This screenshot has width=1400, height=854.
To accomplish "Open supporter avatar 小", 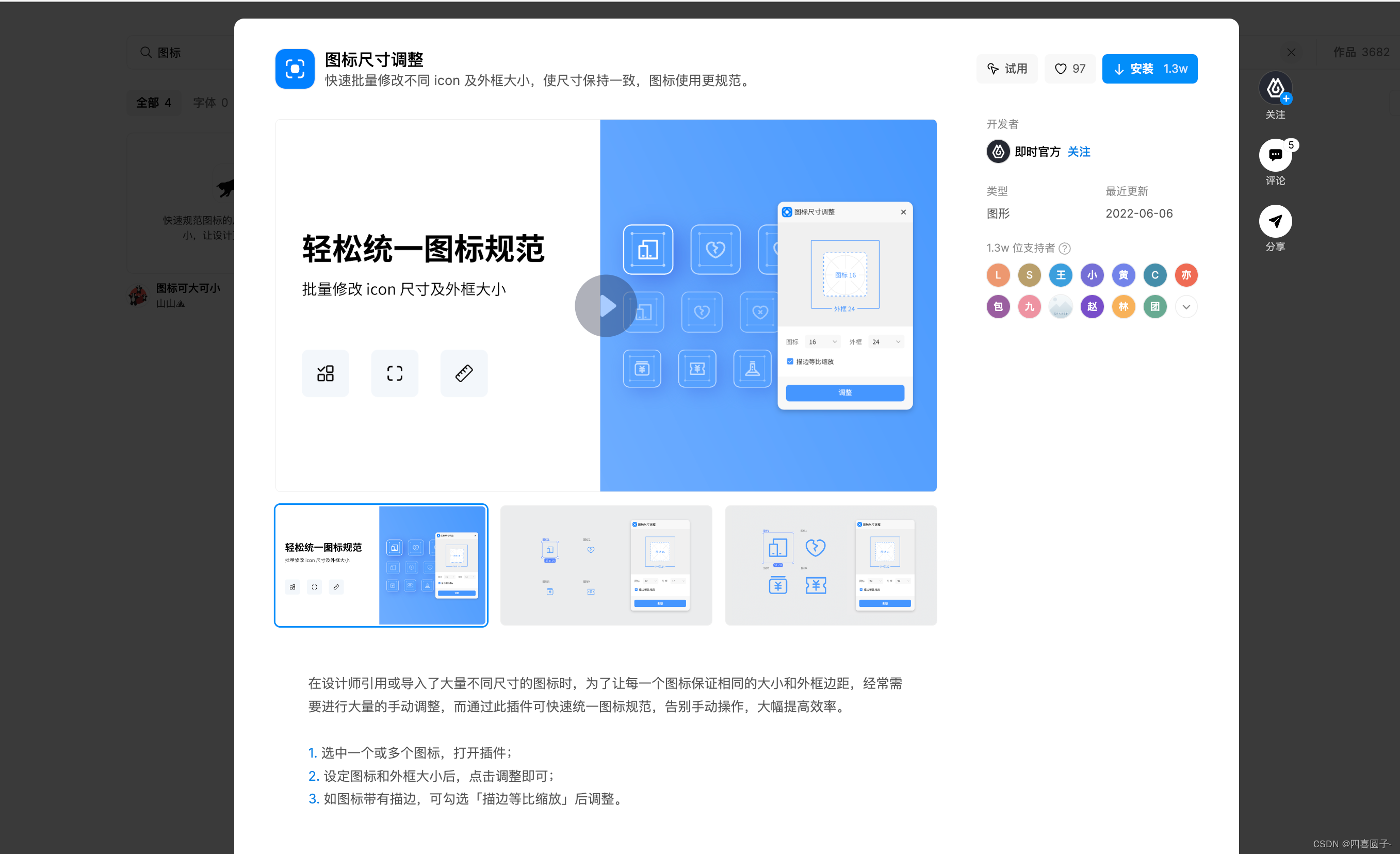I will 1092,275.
